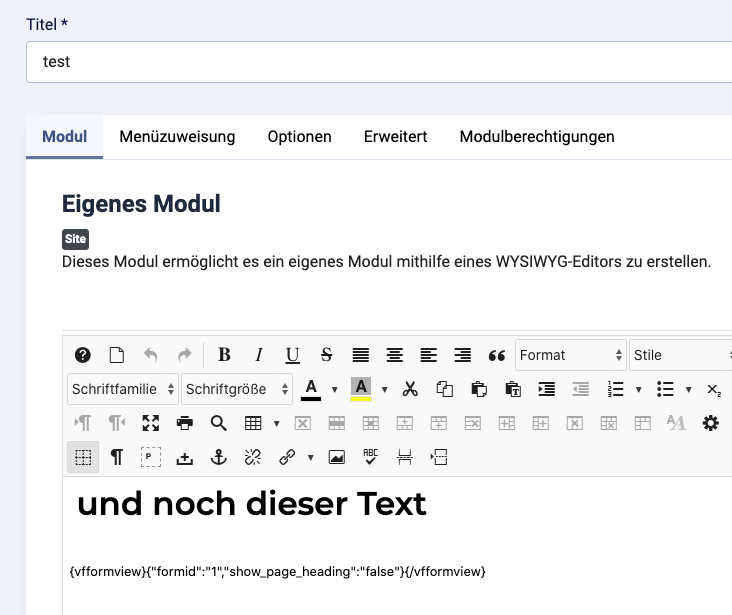
Task: Switch editor to fullscreen
Action: pos(151,423)
